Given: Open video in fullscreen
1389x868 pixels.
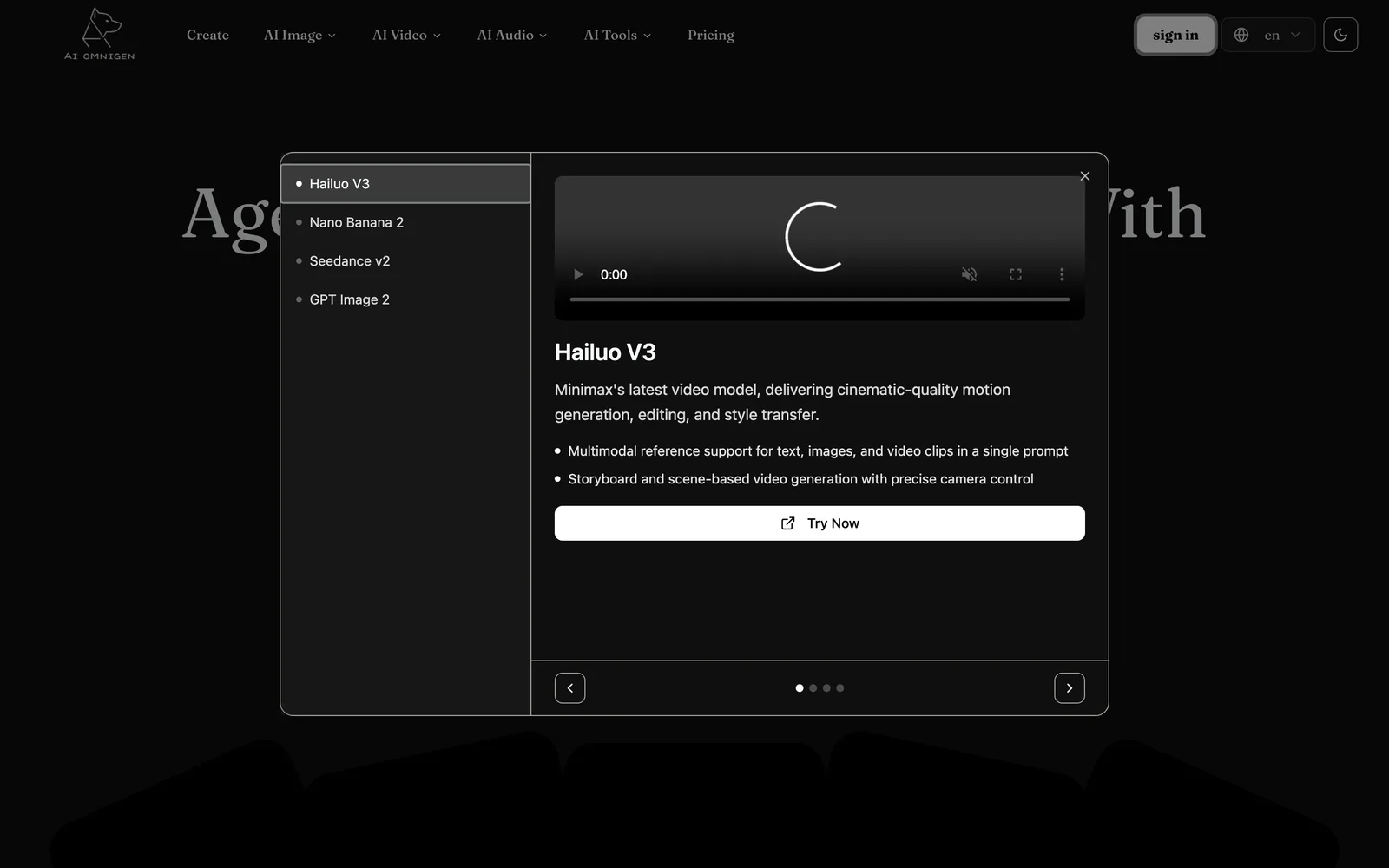Looking at the screenshot, I should coord(1016,274).
